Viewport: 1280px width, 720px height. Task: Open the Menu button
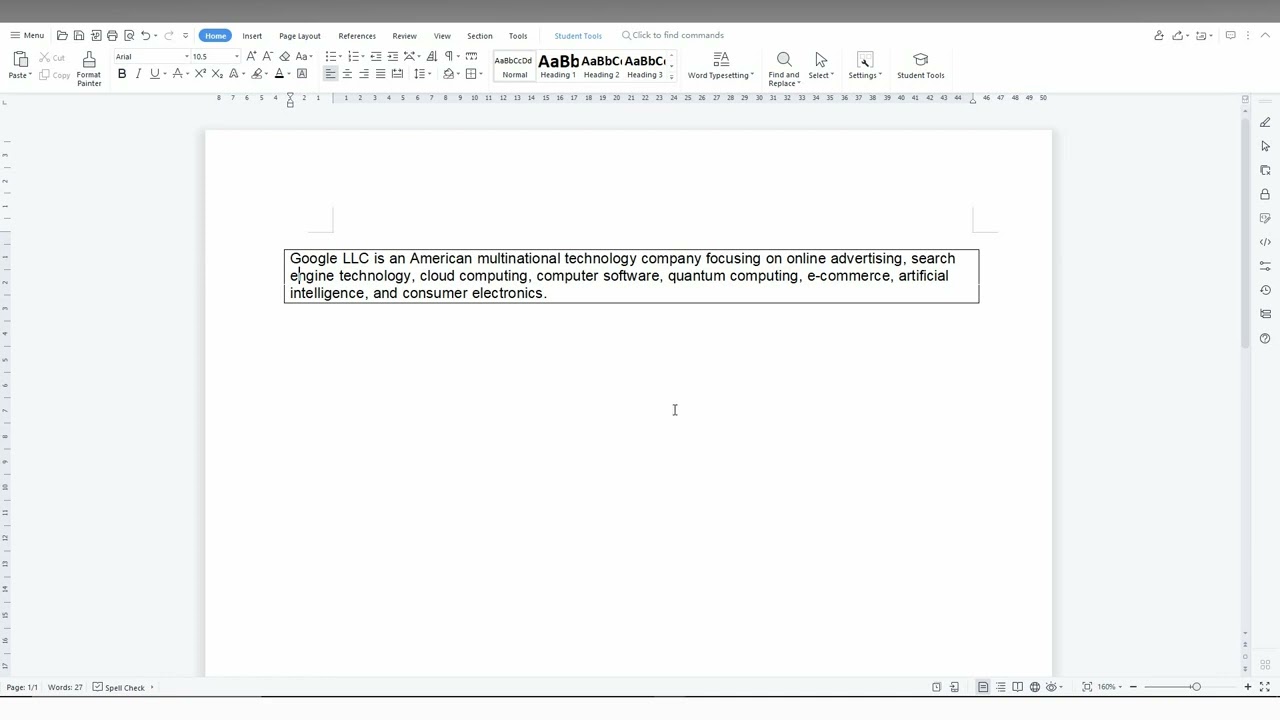(x=27, y=35)
